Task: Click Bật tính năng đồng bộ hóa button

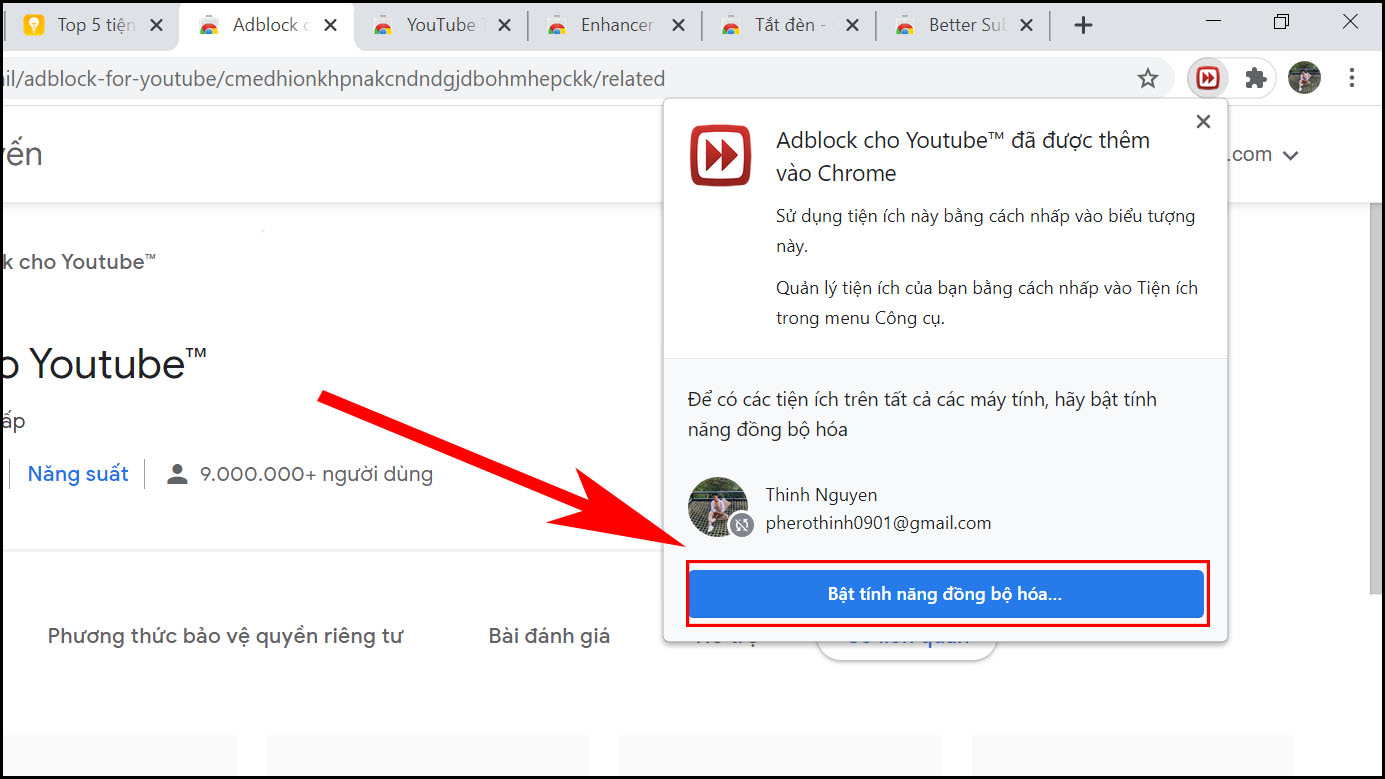Action: (946, 593)
